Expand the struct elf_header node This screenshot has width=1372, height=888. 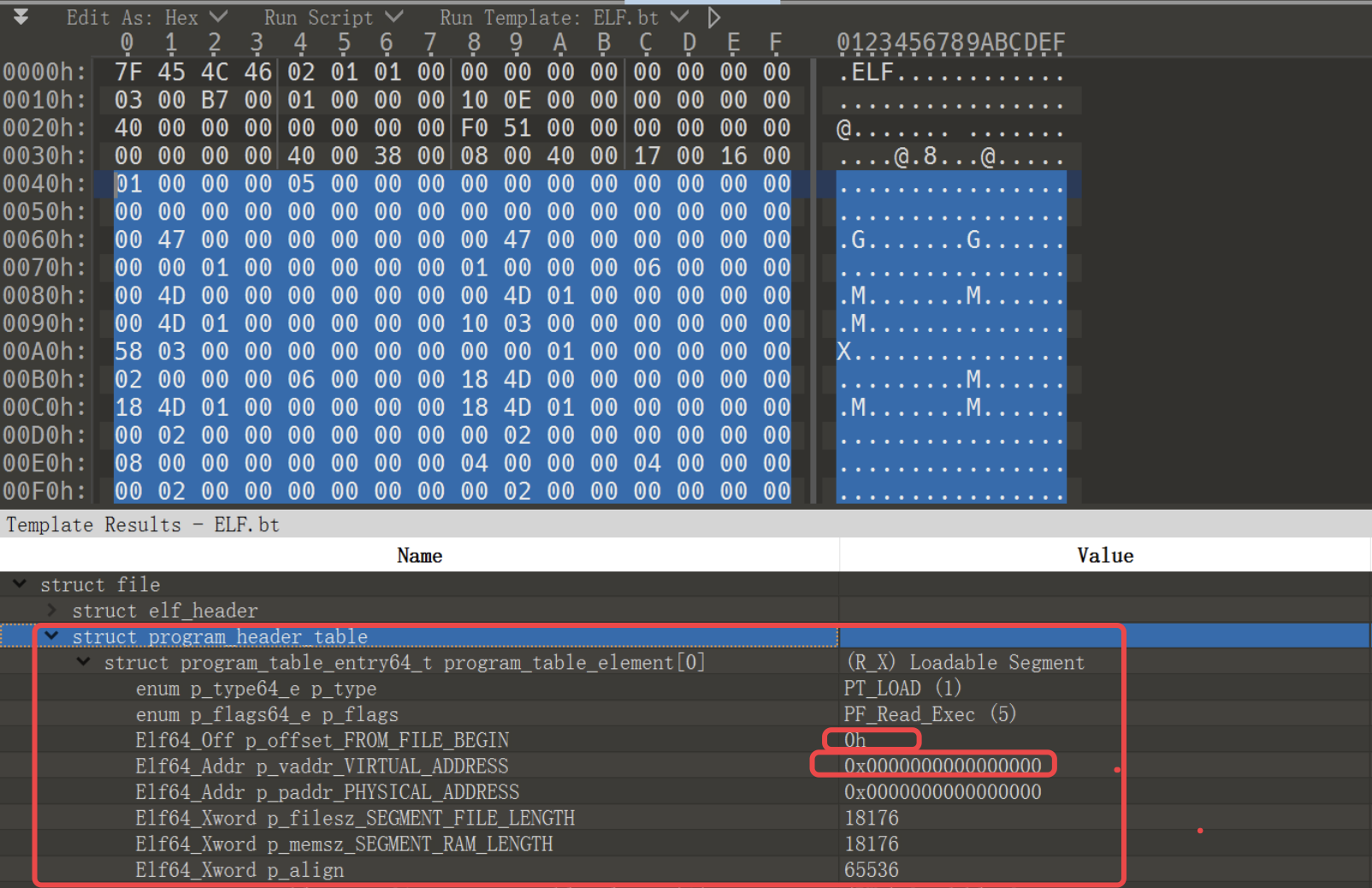point(52,610)
